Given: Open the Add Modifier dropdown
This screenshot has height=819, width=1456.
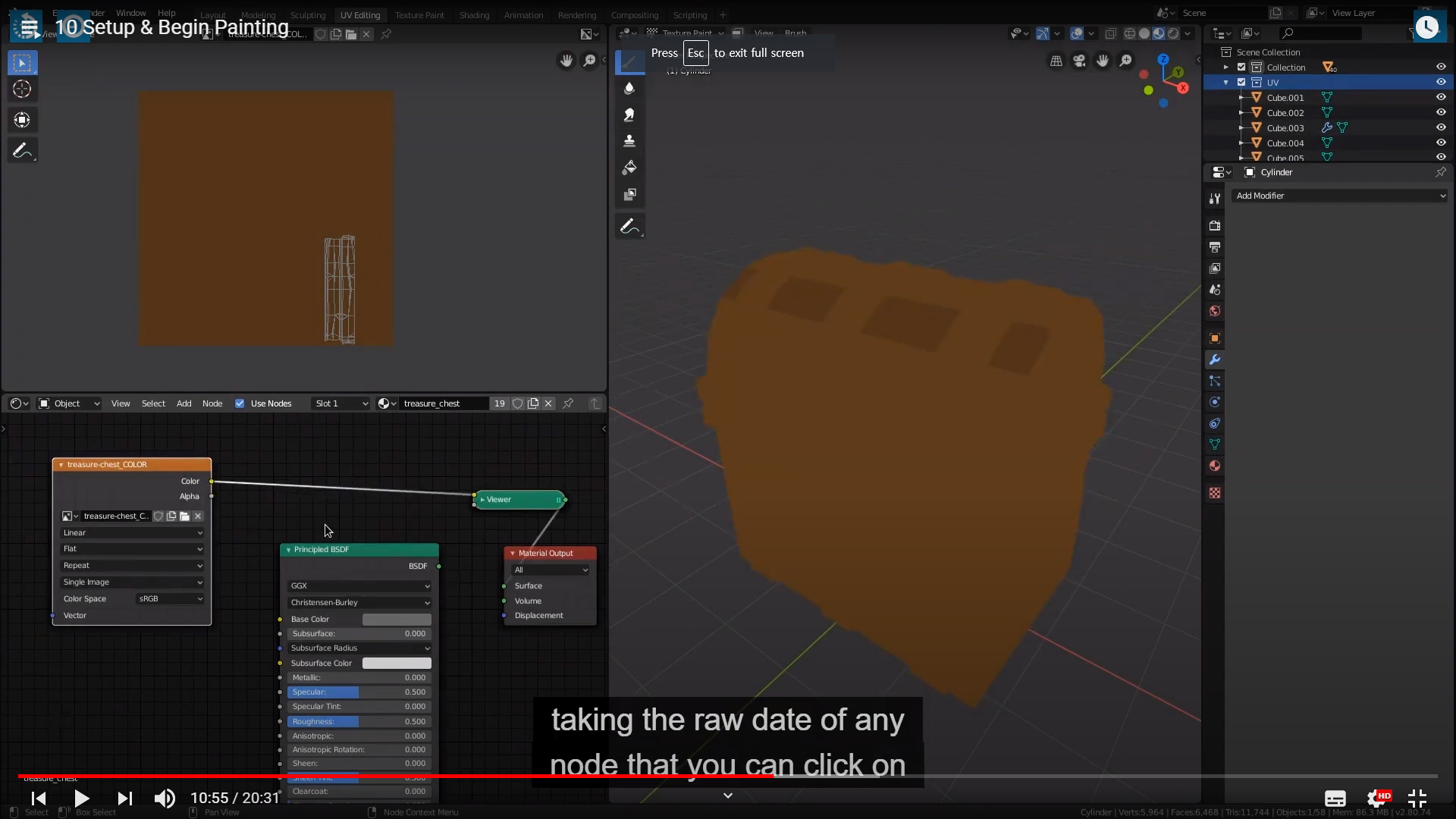Looking at the screenshot, I should 1340,196.
